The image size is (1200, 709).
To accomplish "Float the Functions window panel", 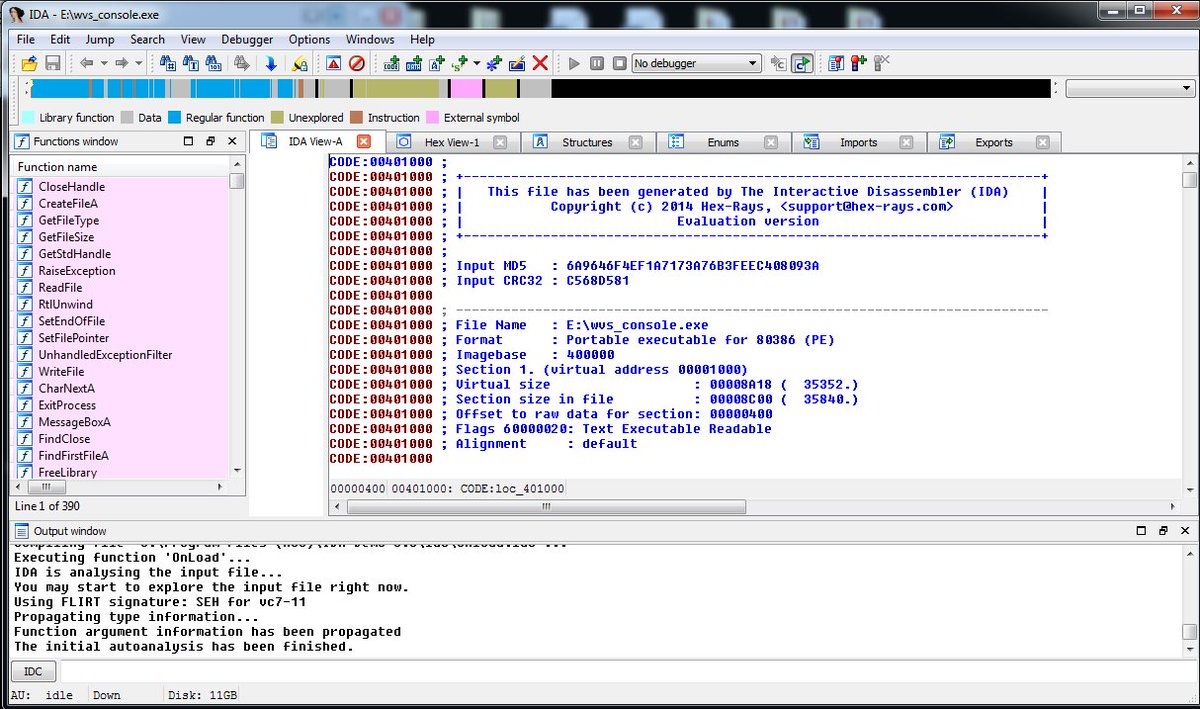I will [210, 142].
